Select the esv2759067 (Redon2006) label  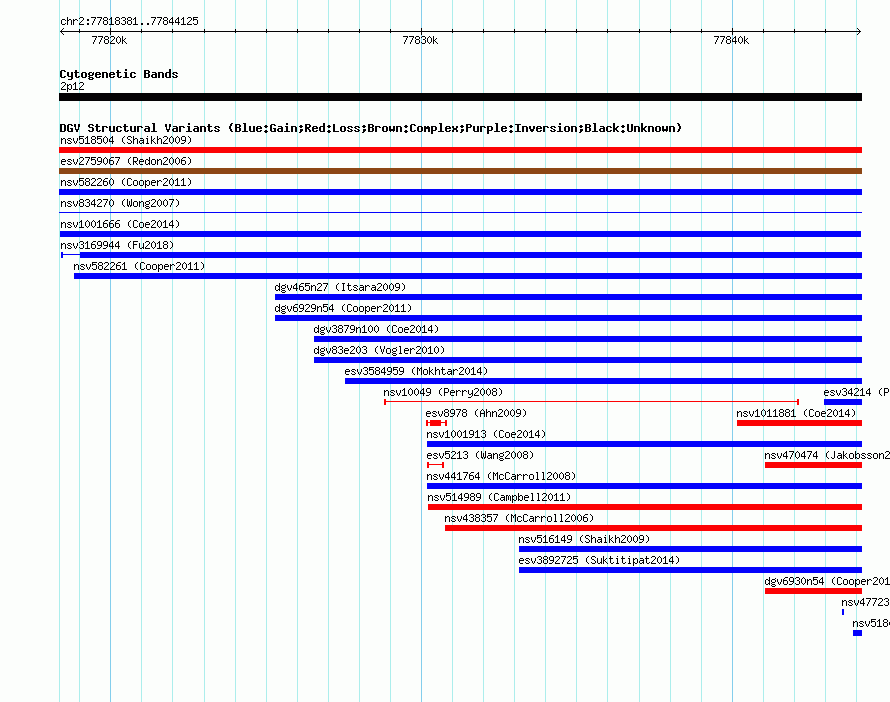tap(126, 161)
